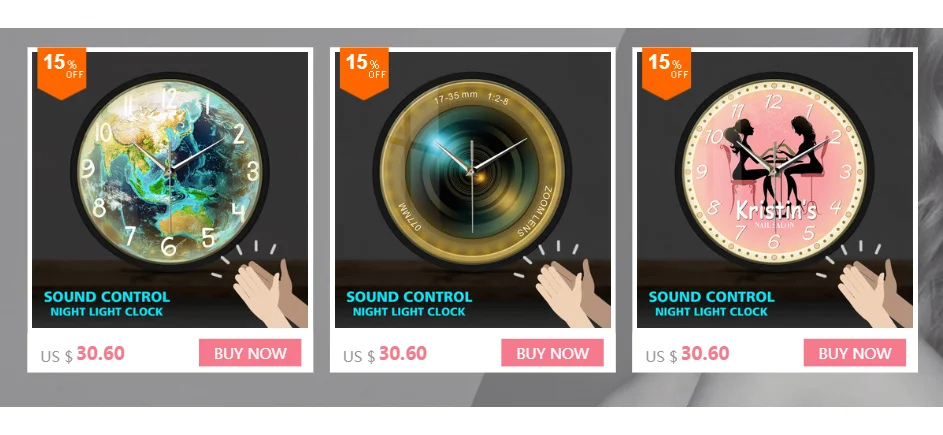Click Night Light Clock text on salon card
The width and height of the screenshot is (943, 435).
[711, 312]
